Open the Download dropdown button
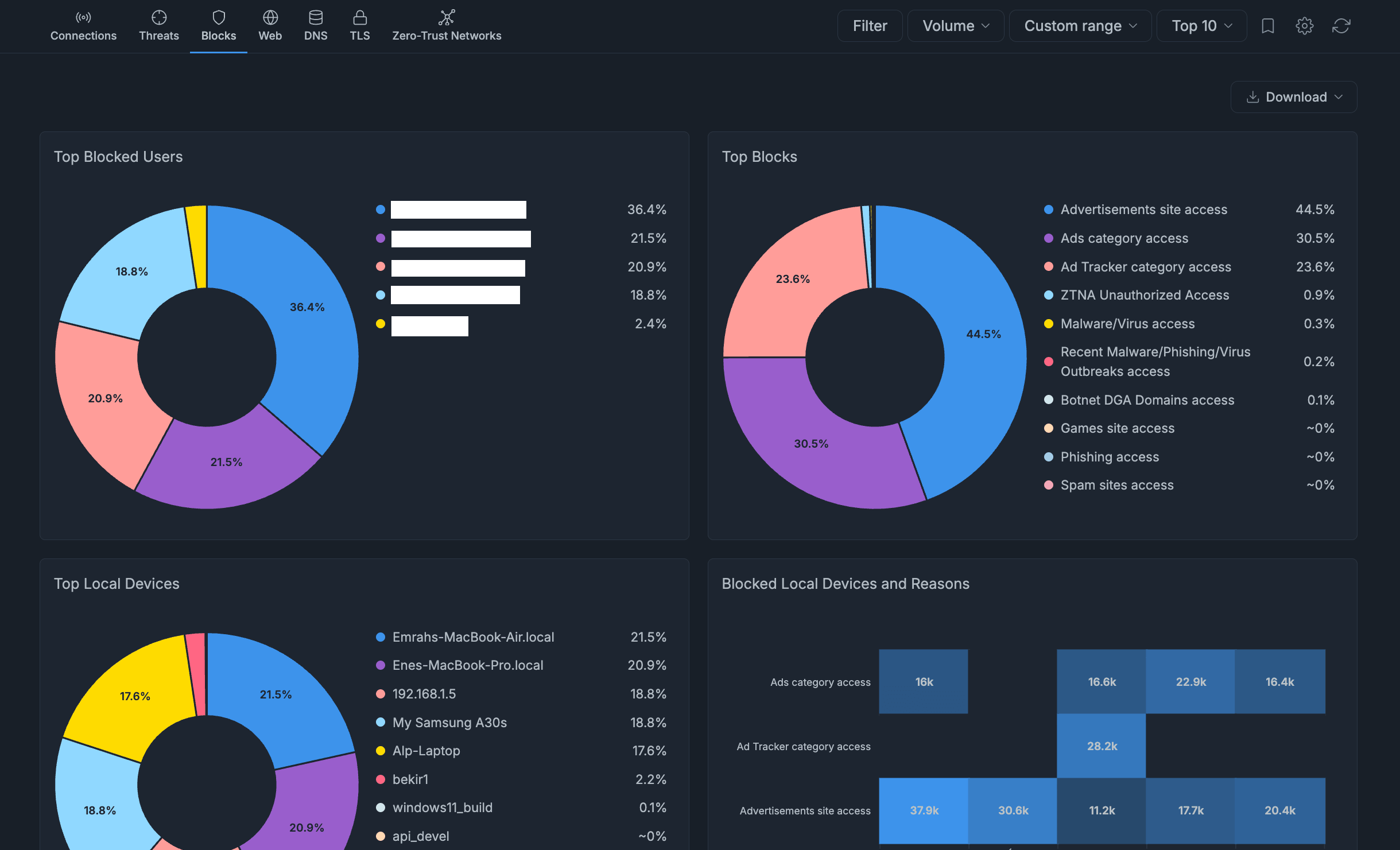Screen dimensions: 1400x850 tap(1294, 97)
